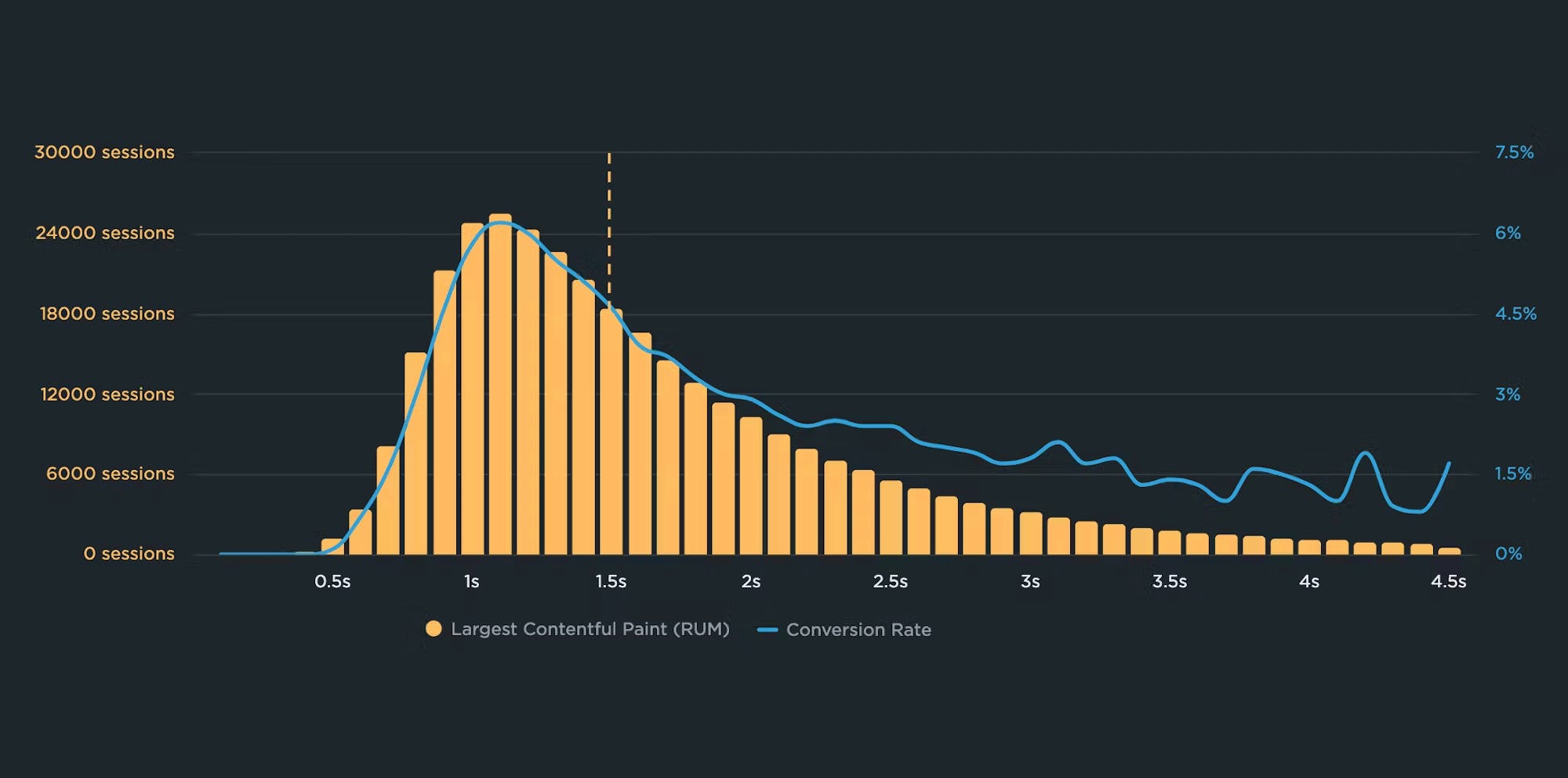Select the 4s tick label on the x-axis
This screenshot has height=778, width=1568.
pos(1308,582)
